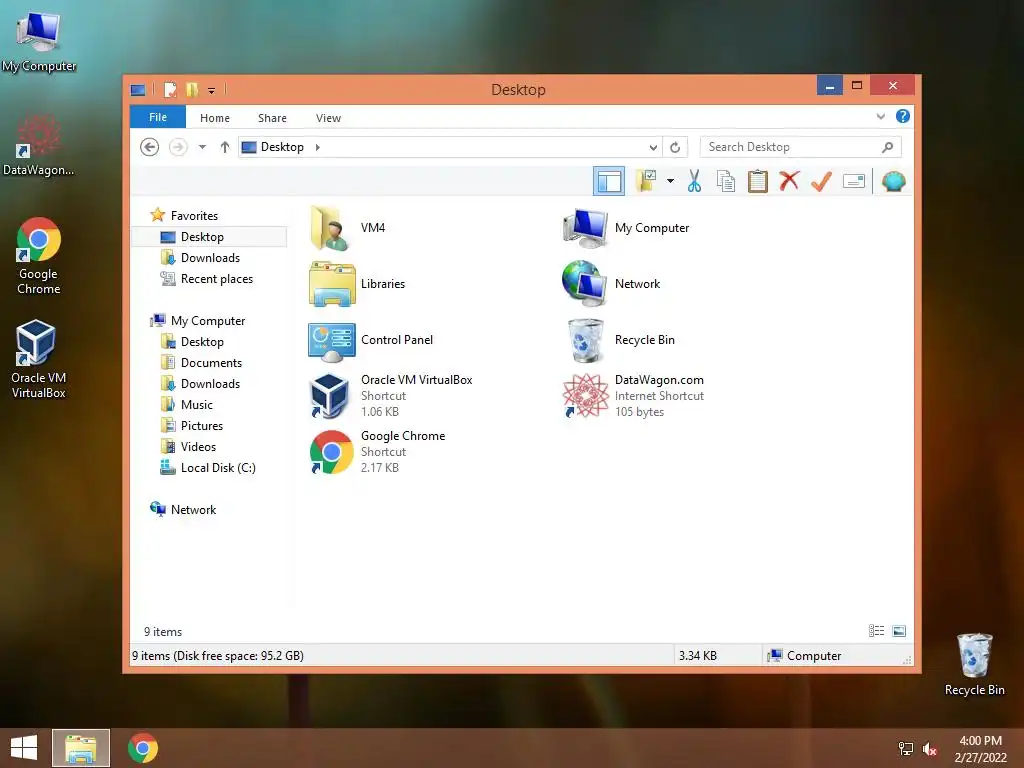Open the Home ribbon tab

pyautogui.click(x=215, y=118)
